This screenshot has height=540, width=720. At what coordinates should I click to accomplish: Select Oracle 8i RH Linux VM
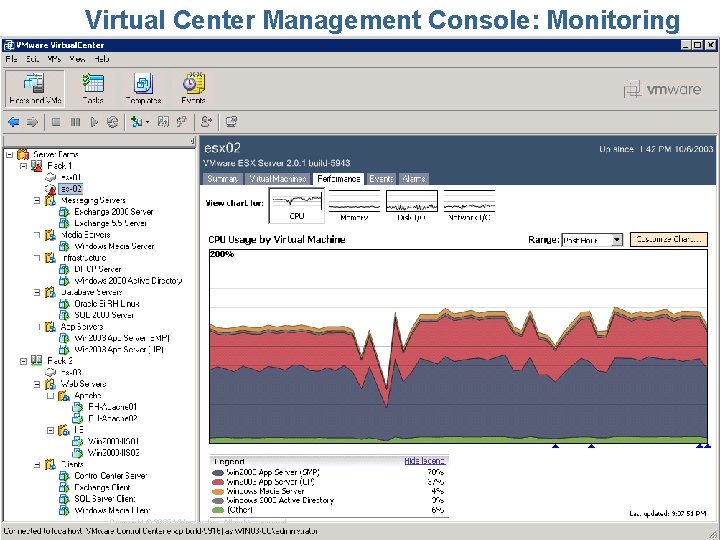[107, 304]
